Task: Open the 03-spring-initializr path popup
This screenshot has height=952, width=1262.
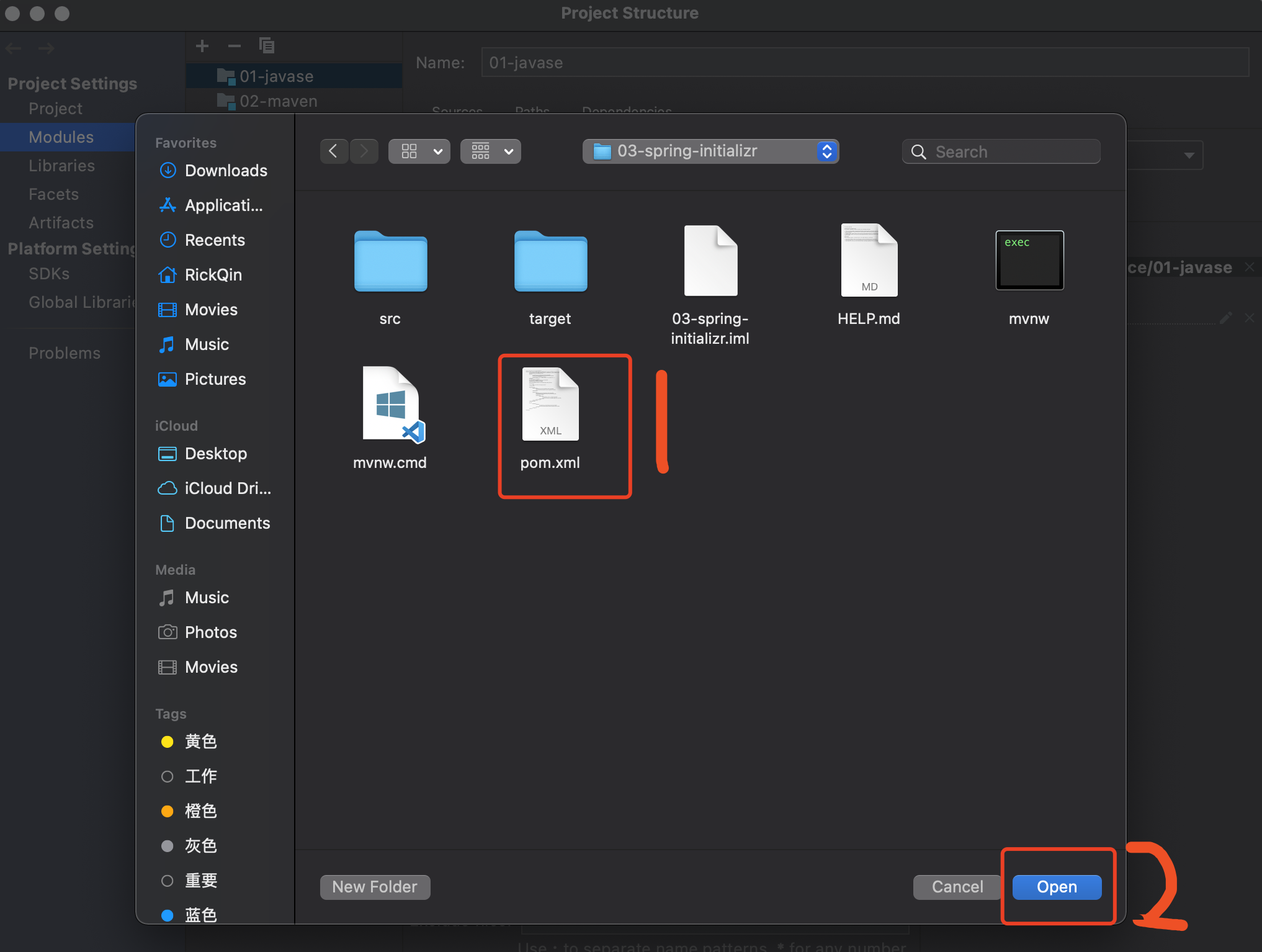Action: 710,151
